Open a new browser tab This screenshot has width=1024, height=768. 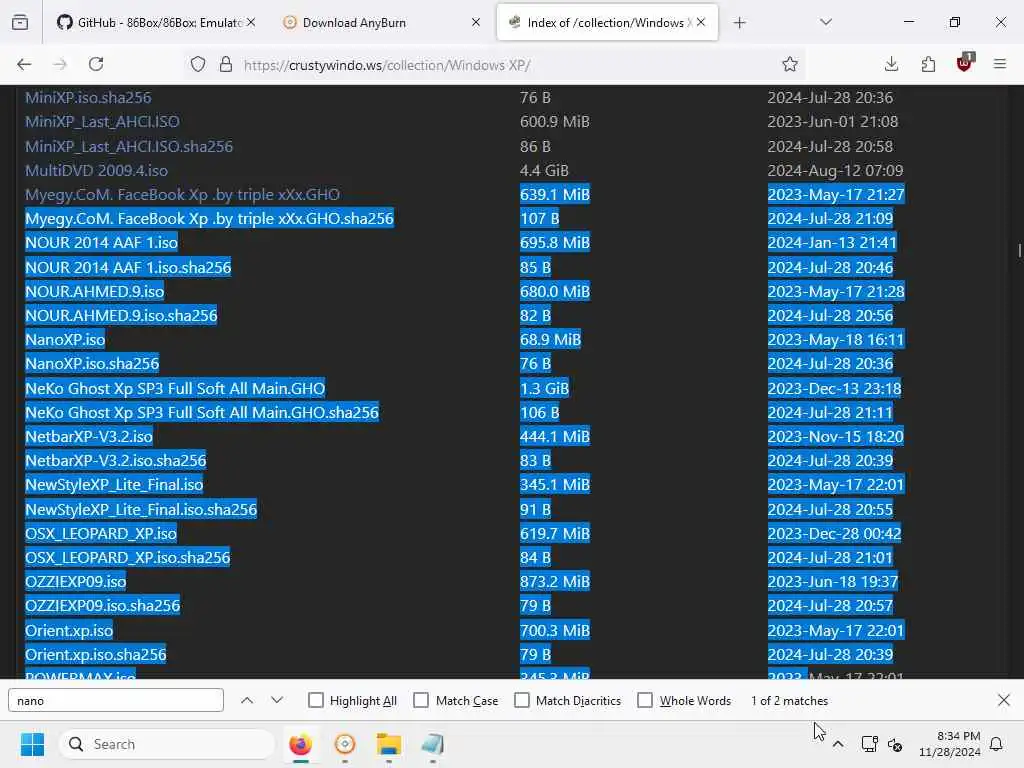point(739,23)
